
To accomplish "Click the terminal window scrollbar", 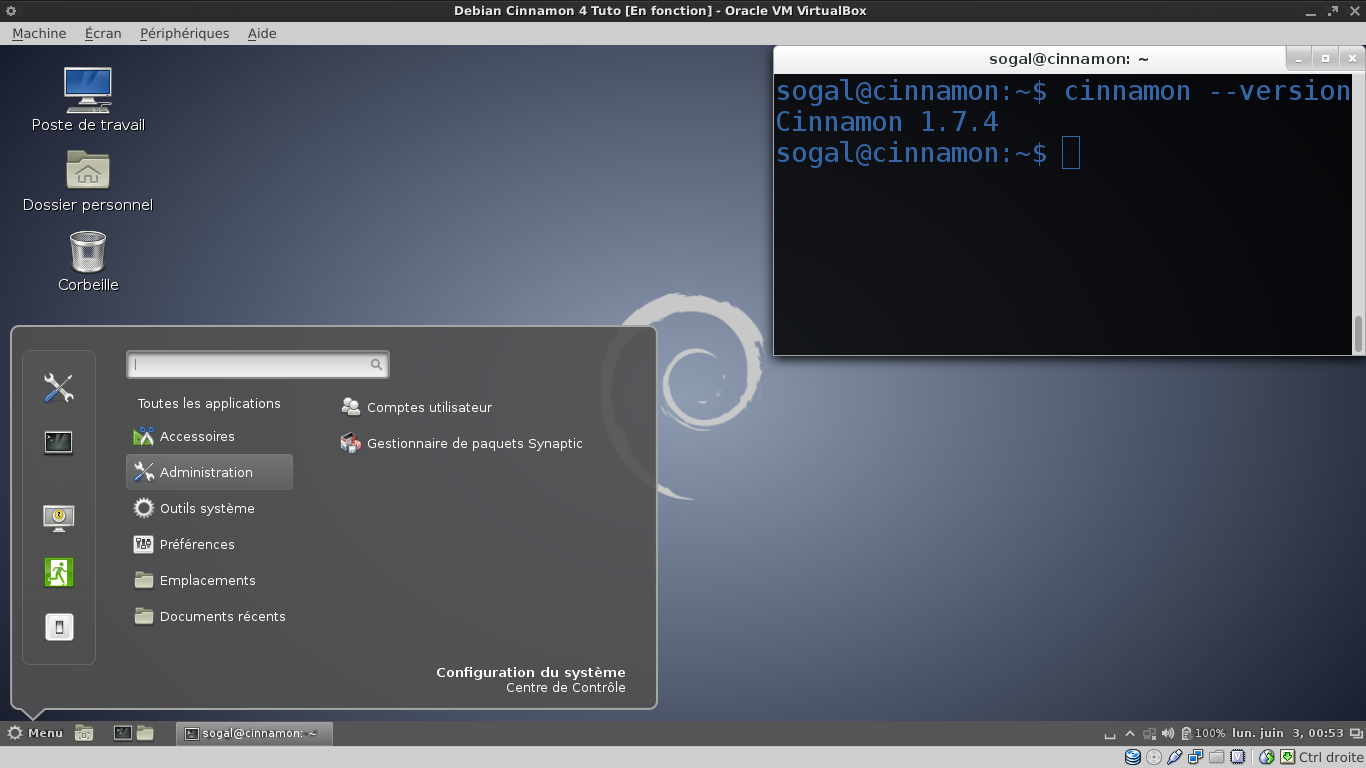I will [x=1358, y=333].
